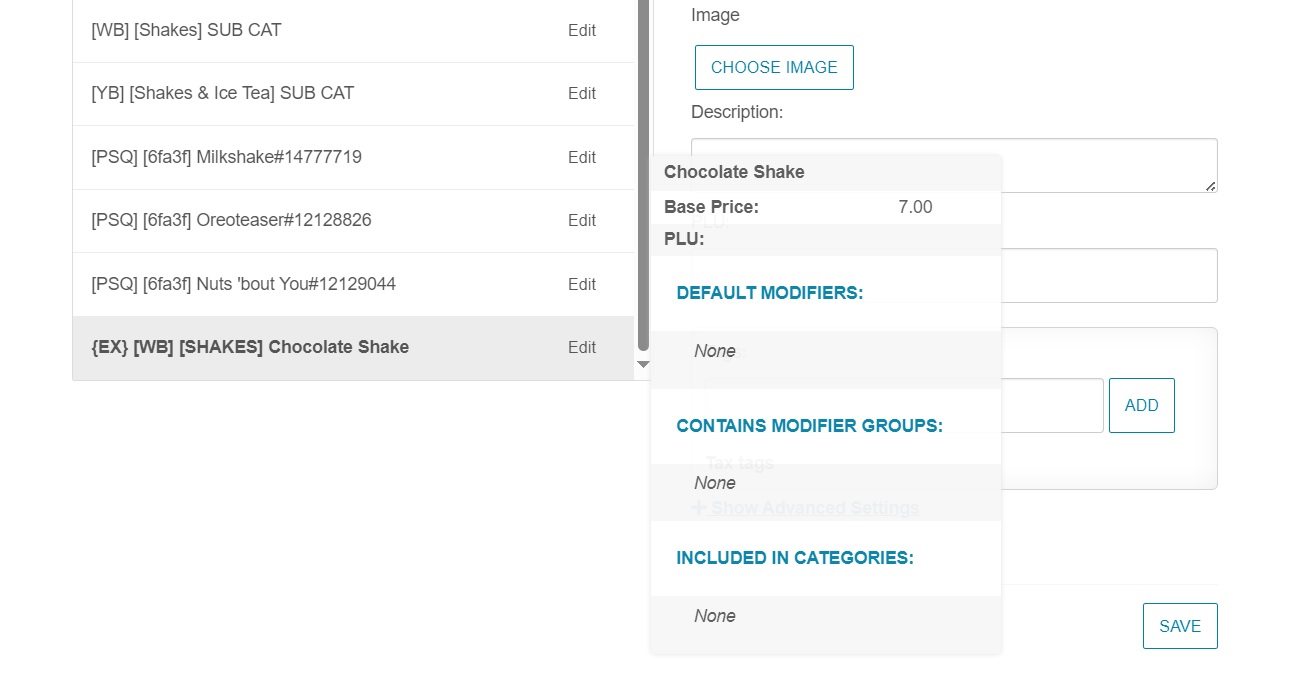Click the tag input field beside ADD
Screen dimensions: 1291x682
point(1050,406)
